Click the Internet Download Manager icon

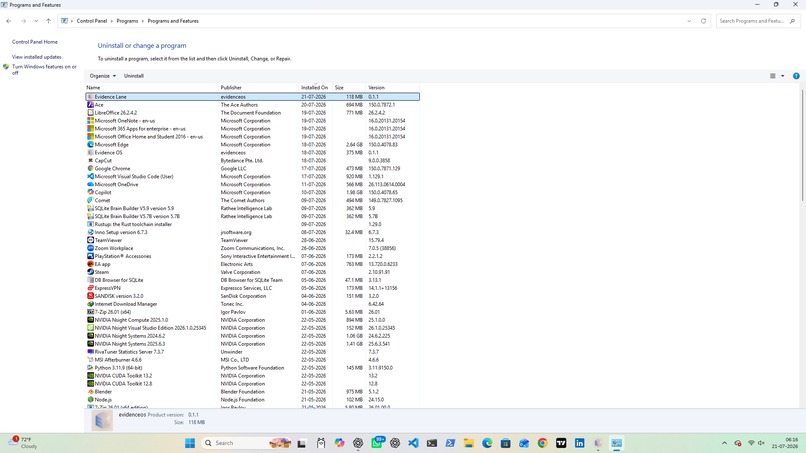90,304
